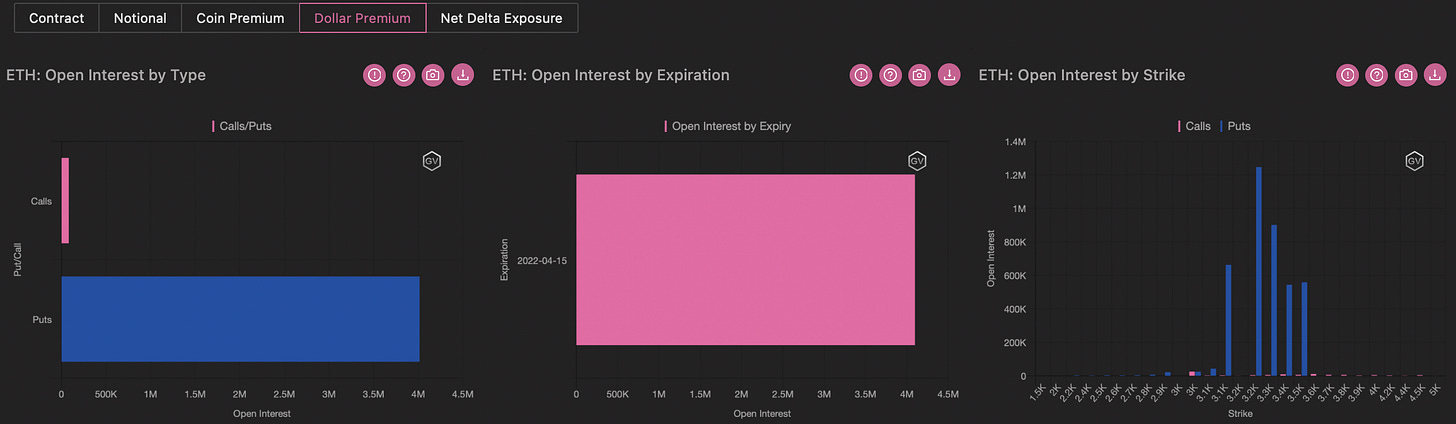Click the ETH: Open Interest by Expiration title
Viewport: 1456px width, 424px height.
click(612, 75)
